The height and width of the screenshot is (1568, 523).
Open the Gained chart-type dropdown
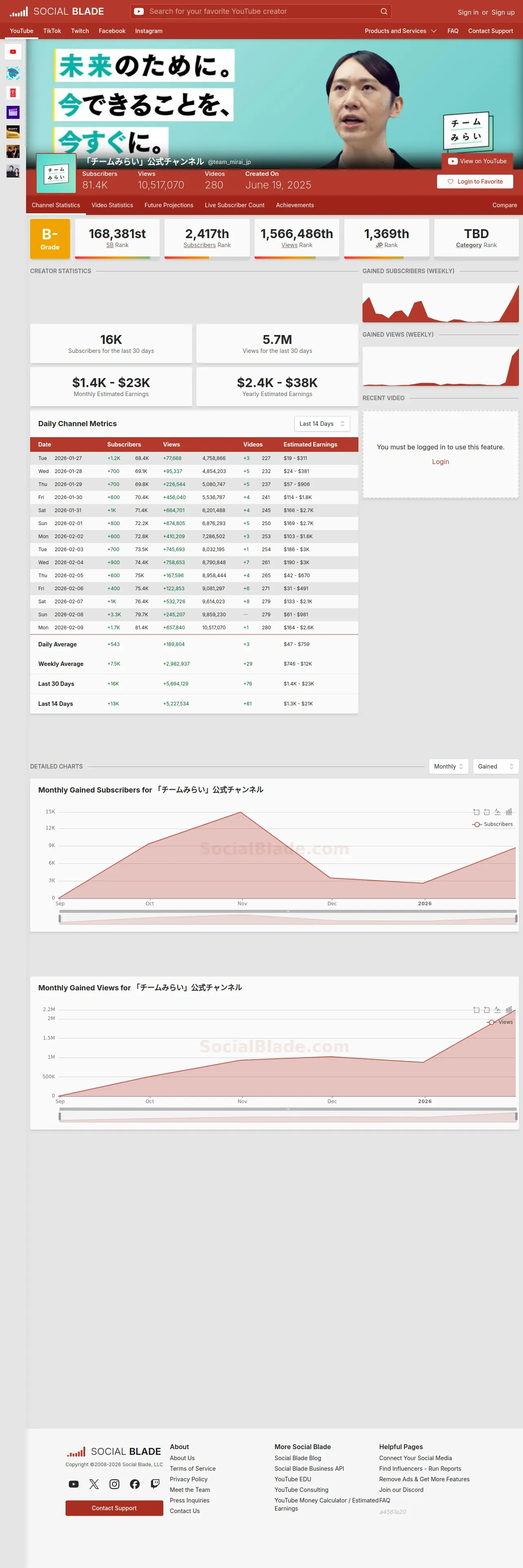[496, 766]
